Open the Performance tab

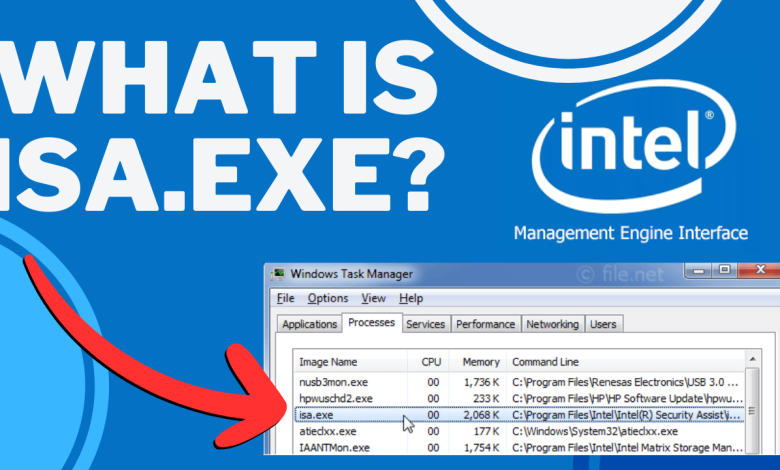[486, 324]
